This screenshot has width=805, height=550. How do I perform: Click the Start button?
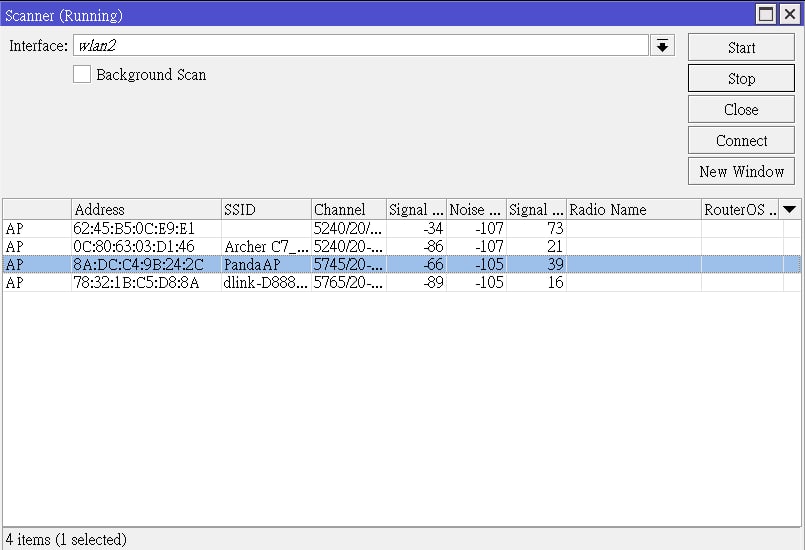pos(741,48)
